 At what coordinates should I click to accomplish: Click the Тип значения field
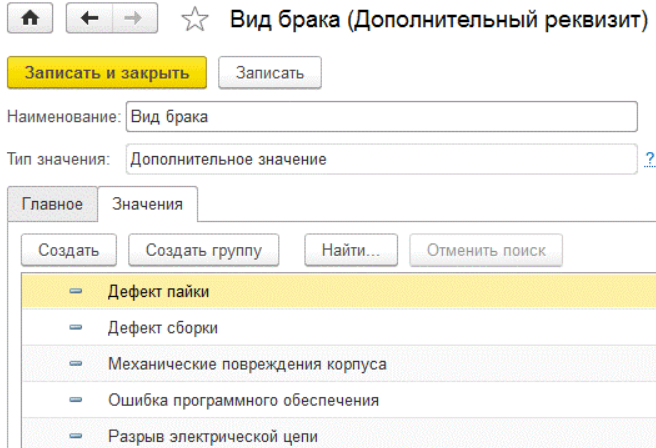[x=380, y=158]
